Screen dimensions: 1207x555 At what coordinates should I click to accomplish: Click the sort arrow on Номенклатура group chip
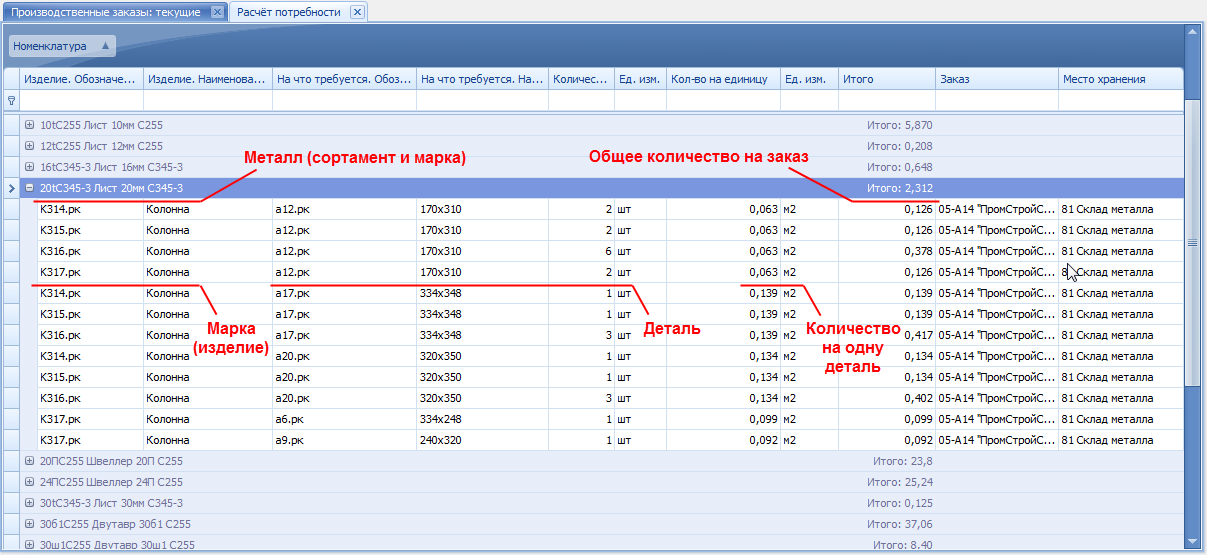pyautogui.click(x=105, y=46)
